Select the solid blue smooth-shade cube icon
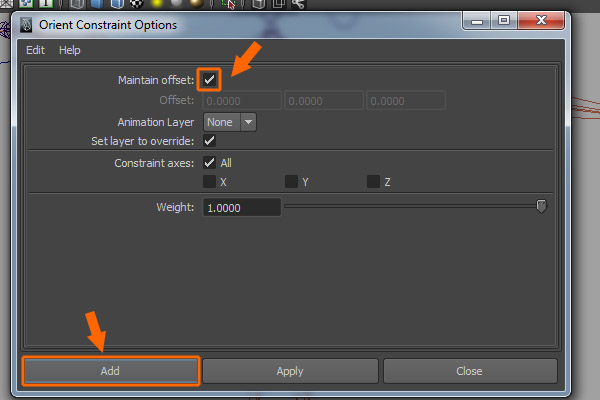 (x=97, y=4)
